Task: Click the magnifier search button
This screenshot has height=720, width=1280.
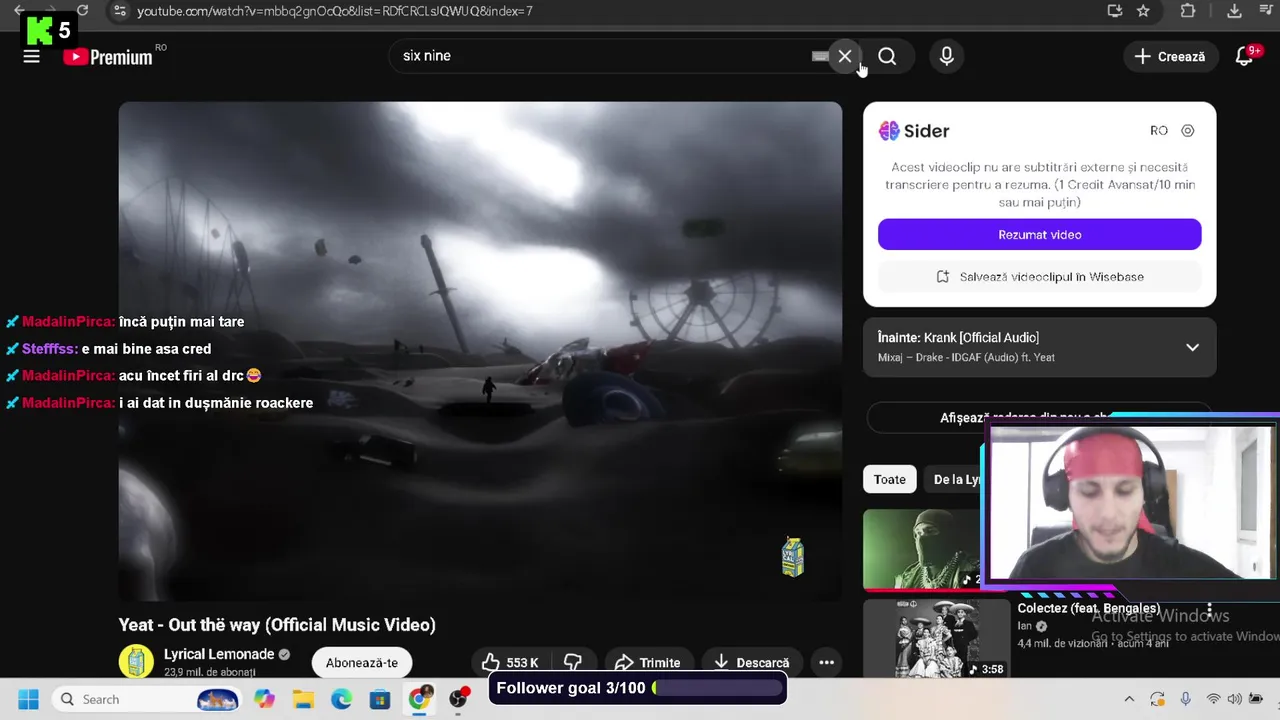Action: tap(887, 57)
